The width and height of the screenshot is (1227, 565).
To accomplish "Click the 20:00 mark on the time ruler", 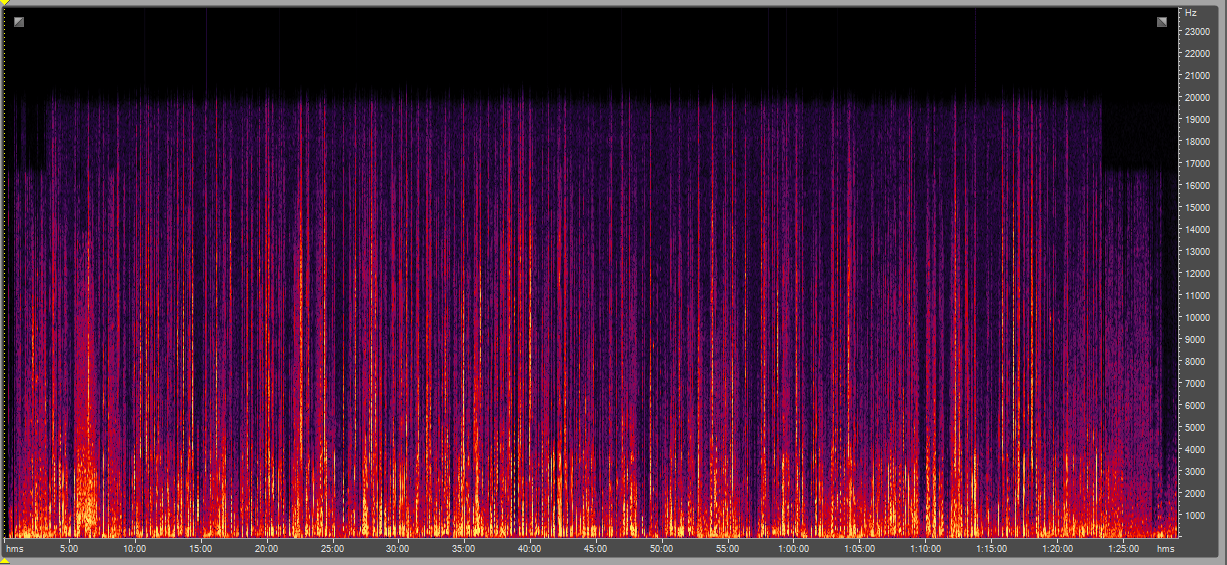I will pos(266,549).
